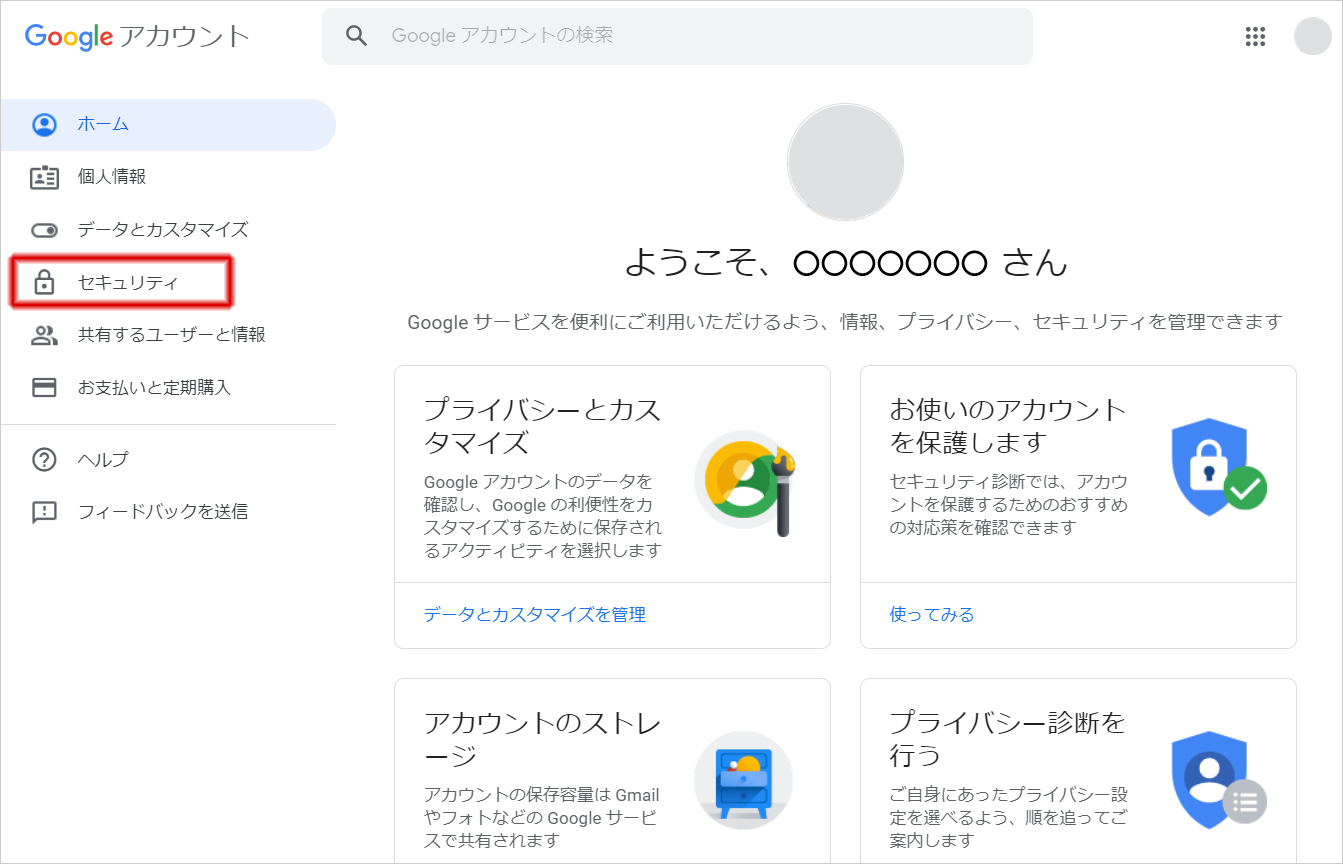
Task: Click the ヘルプ question mark icon
Action: click(x=44, y=460)
